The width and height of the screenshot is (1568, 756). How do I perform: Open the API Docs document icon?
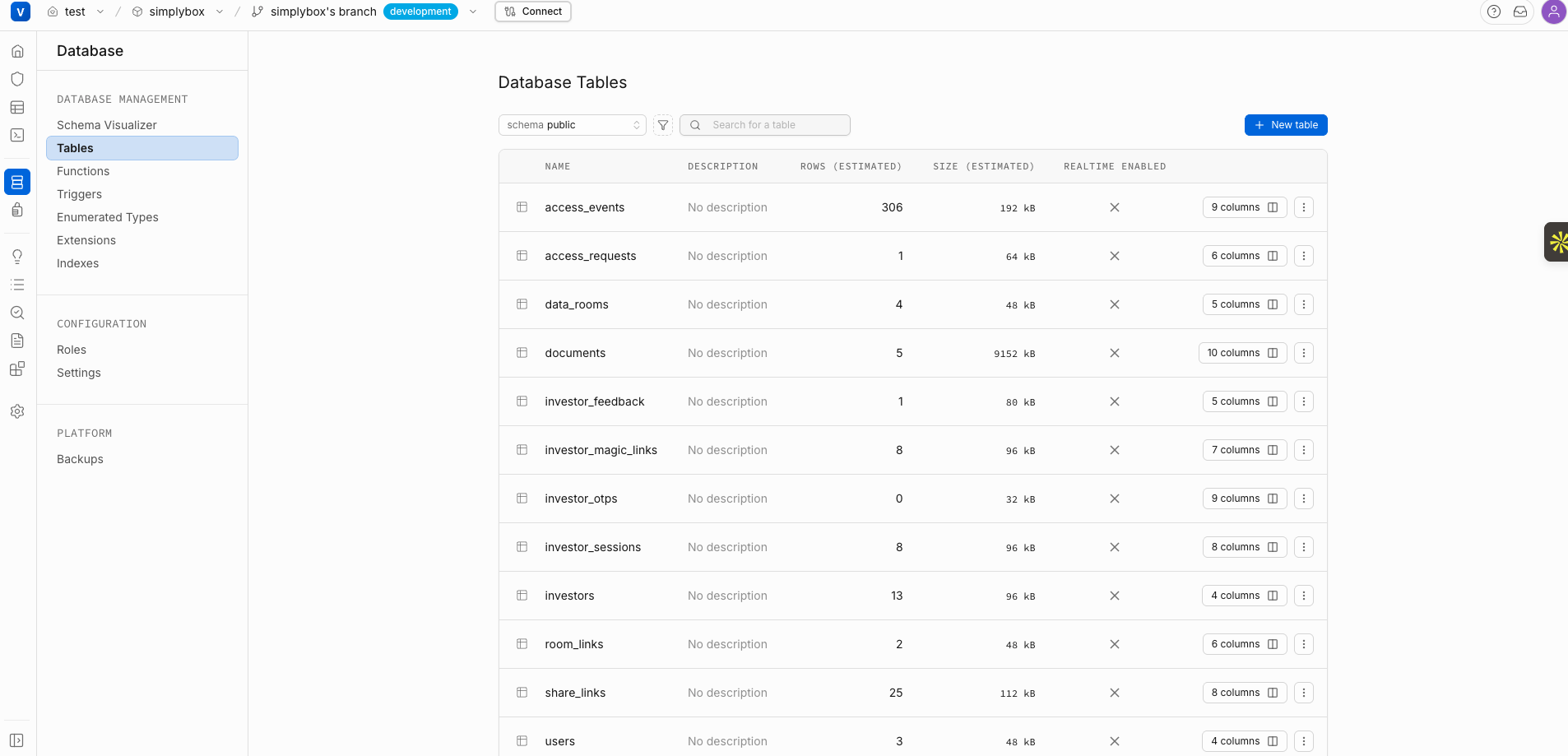pos(17,341)
